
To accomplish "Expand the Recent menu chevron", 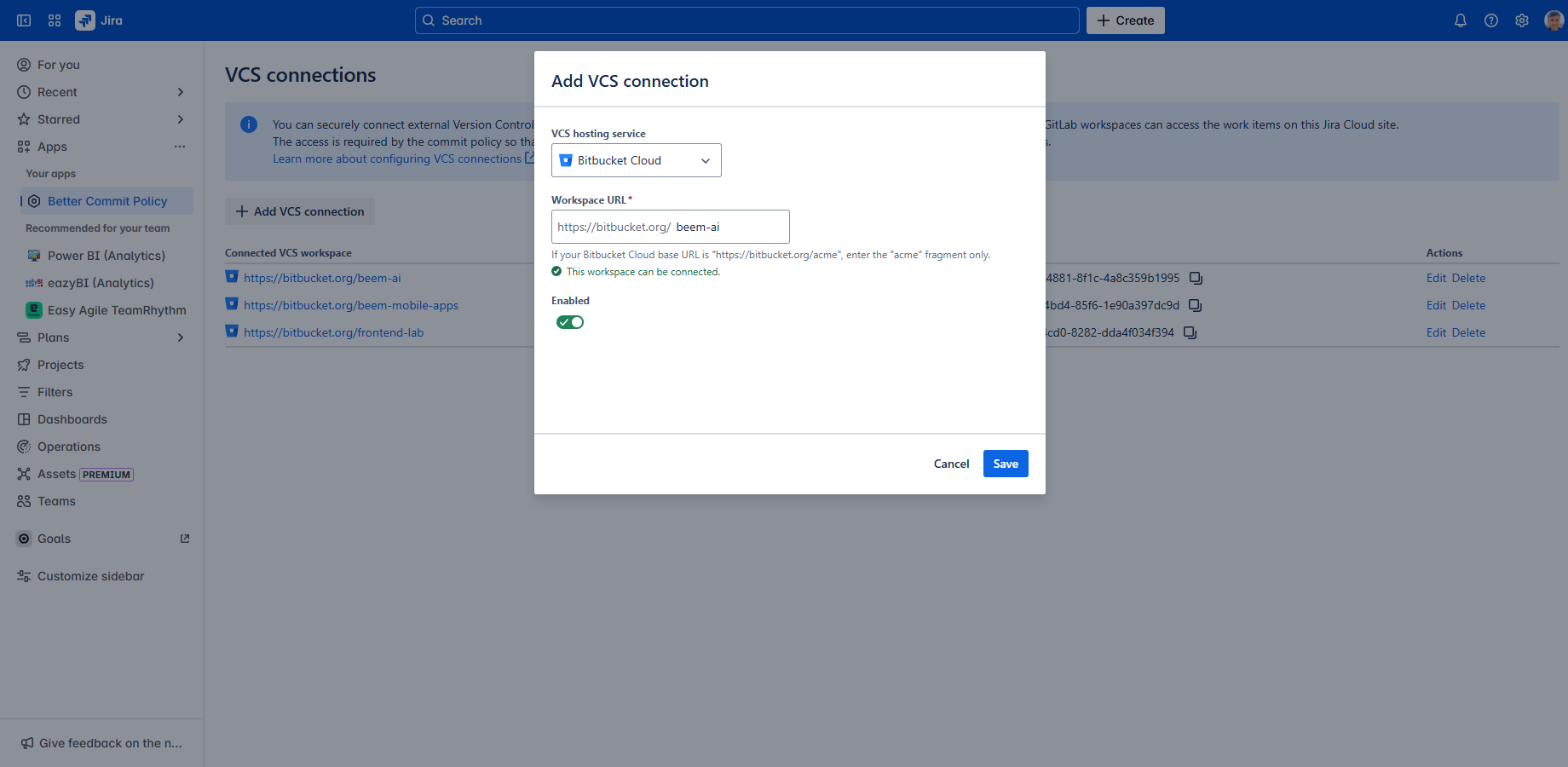I will pyautogui.click(x=180, y=92).
